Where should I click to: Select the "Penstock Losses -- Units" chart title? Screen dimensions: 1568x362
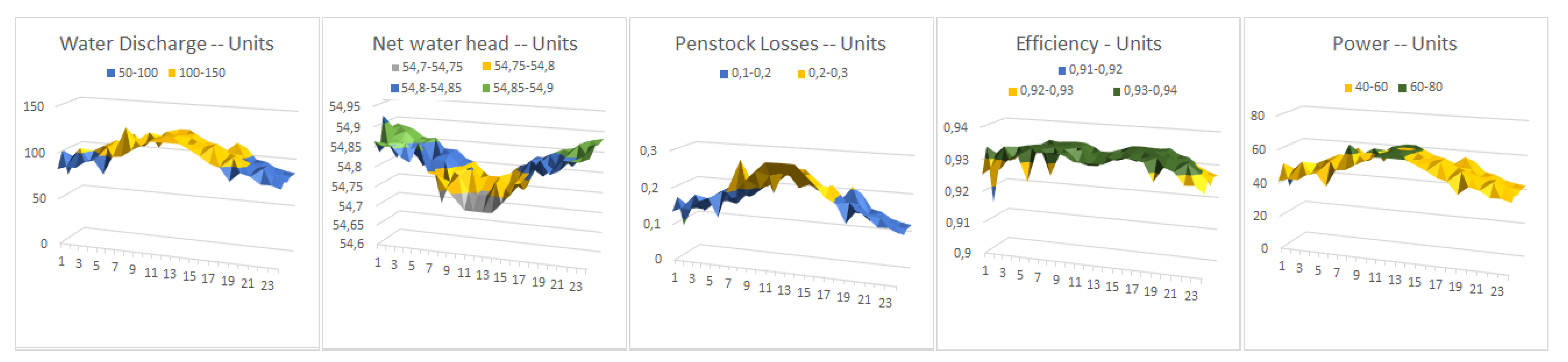pos(780,44)
